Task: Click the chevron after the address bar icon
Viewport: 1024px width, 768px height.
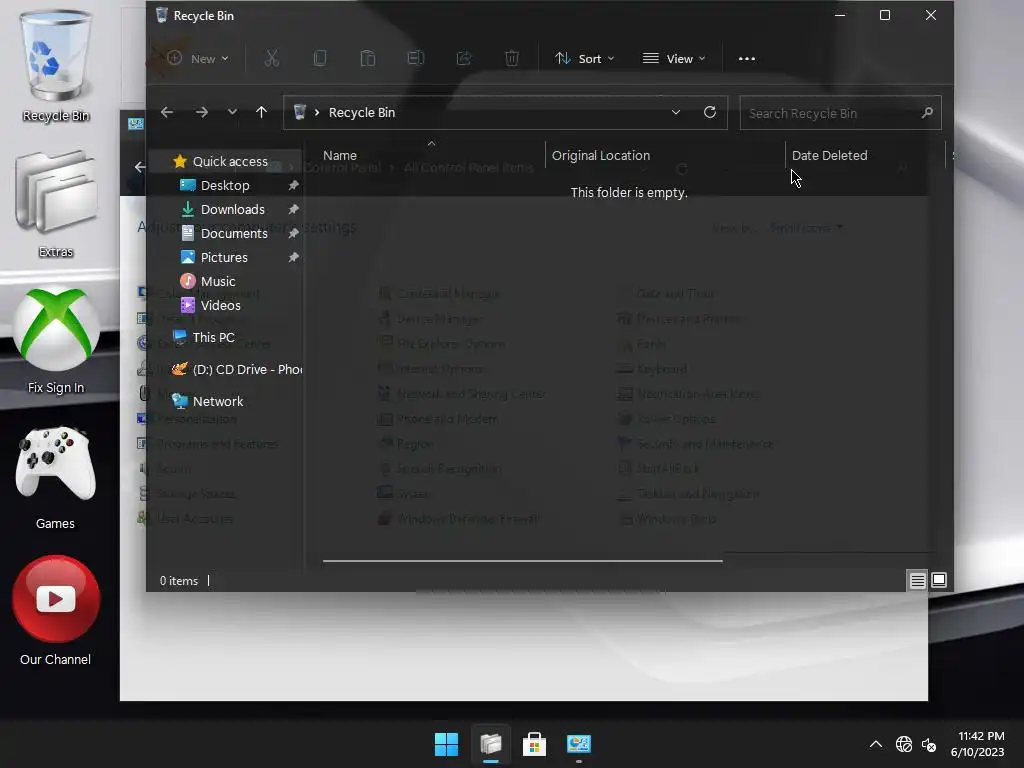Action: pos(317,112)
